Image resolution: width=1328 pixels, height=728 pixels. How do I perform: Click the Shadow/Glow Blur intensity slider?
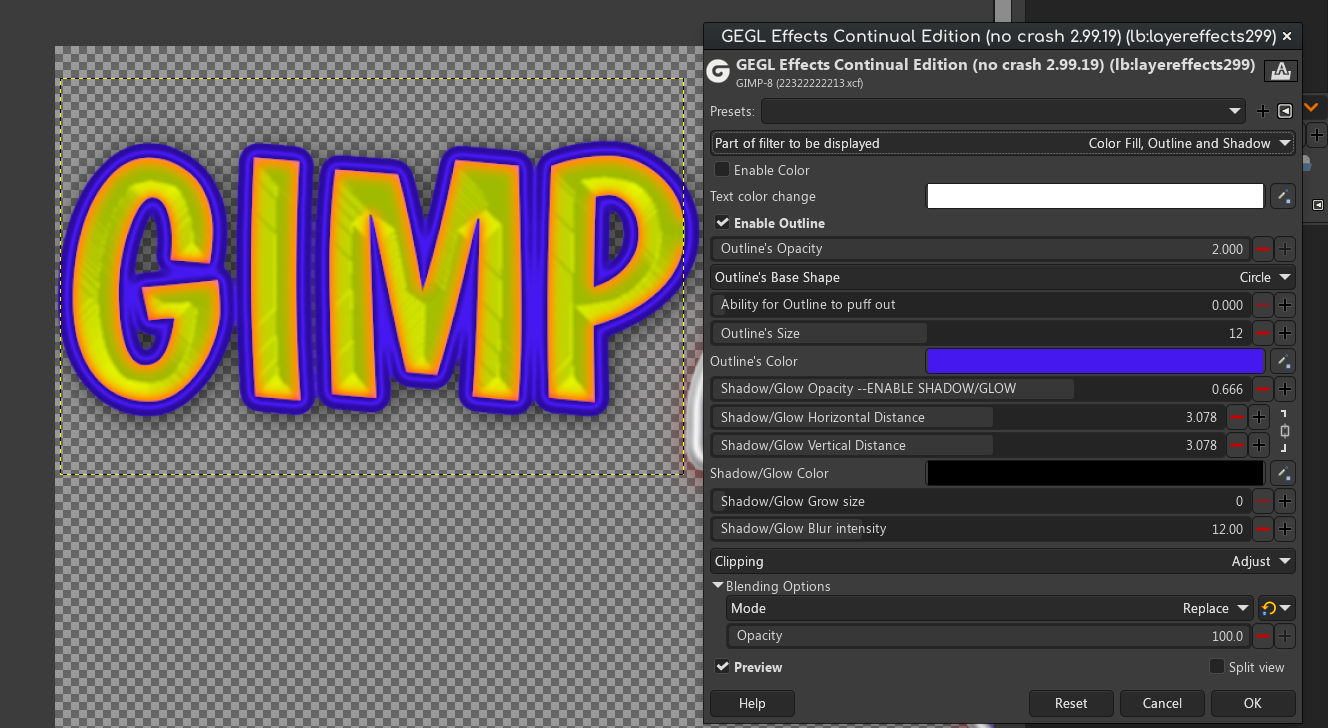click(x=980, y=529)
